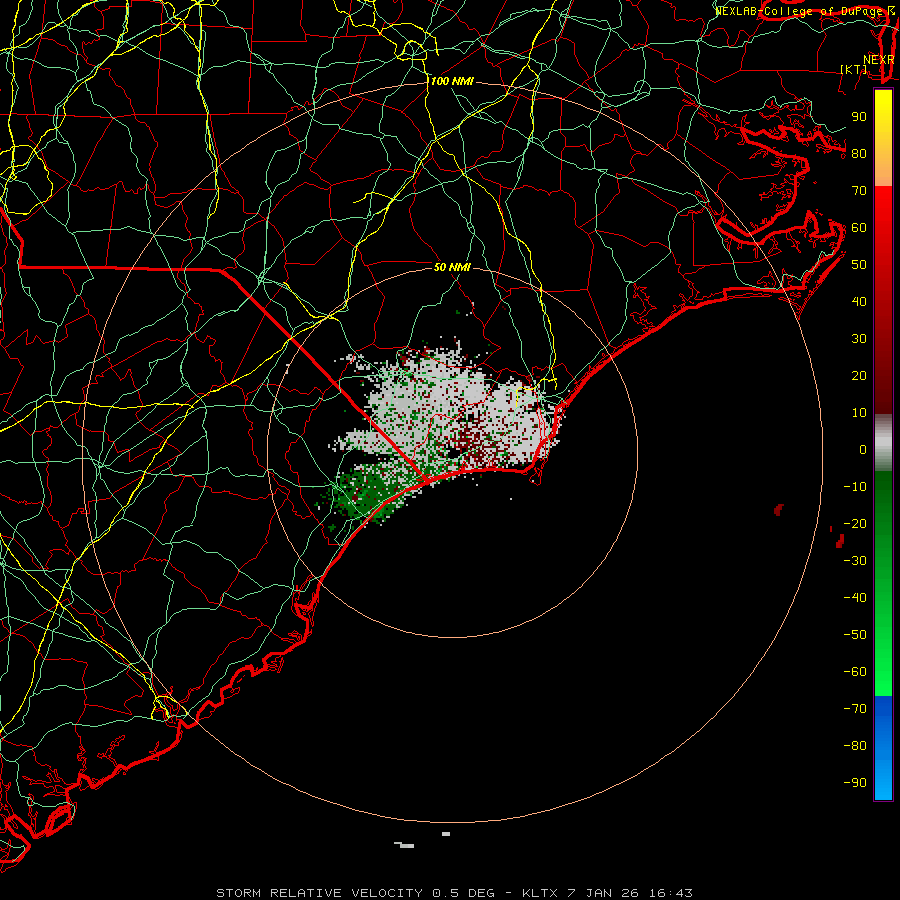Click the -70 value on the velocity scale
Viewport: 900px width, 900px height.
pos(855,709)
